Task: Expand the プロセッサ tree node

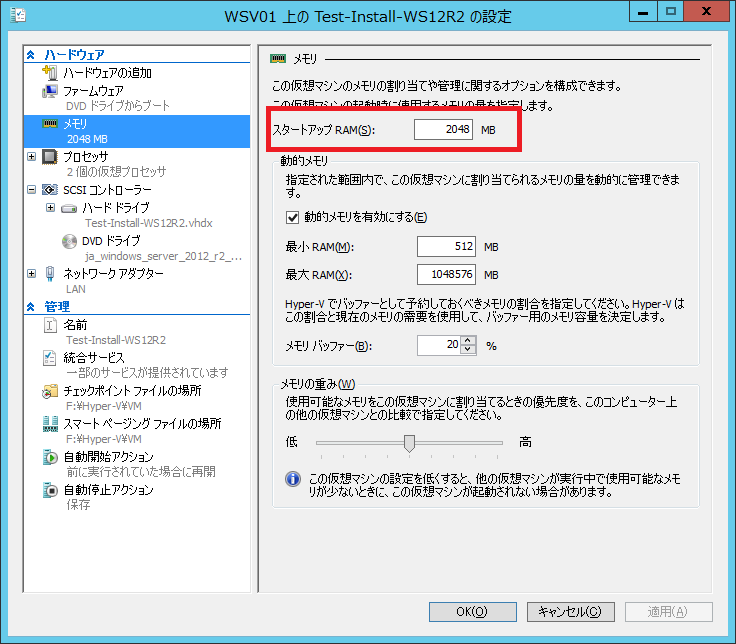Action: click(x=32, y=157)
